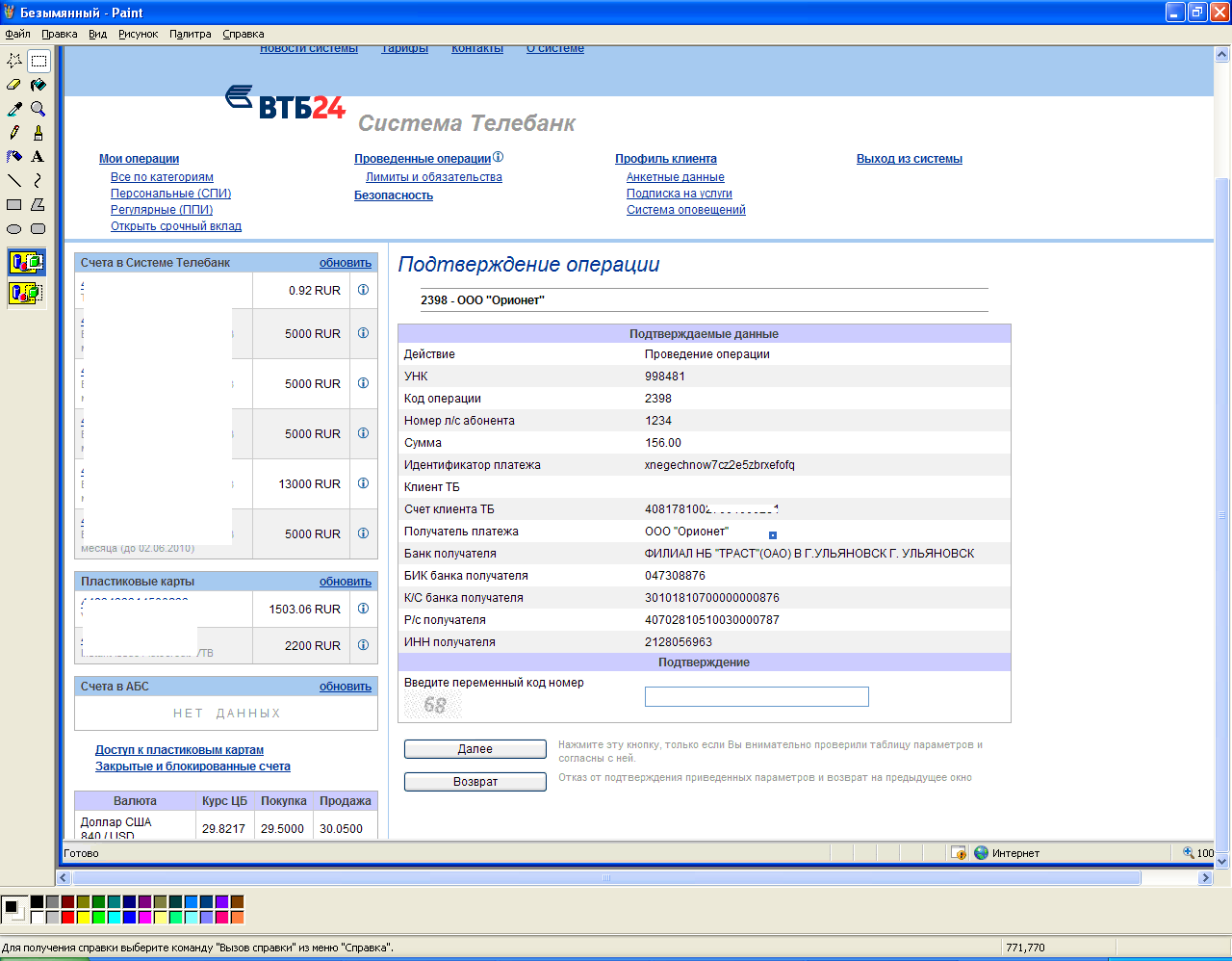Select the Text tool
This screenshot has height=961, width=1232.
[x=38, y=156]
